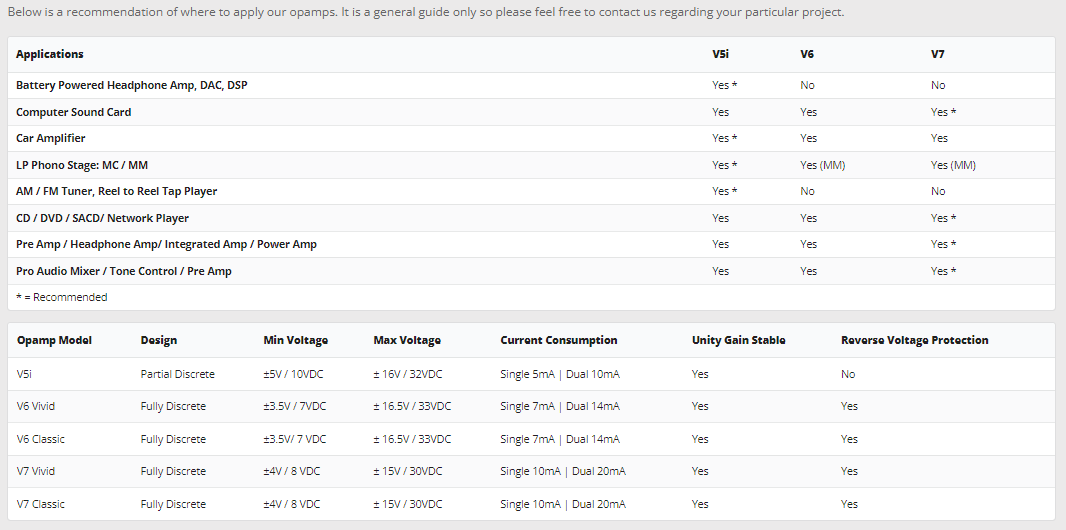Select the Opamp Model column header
1066x530 pixels.
tap(54, 340)
